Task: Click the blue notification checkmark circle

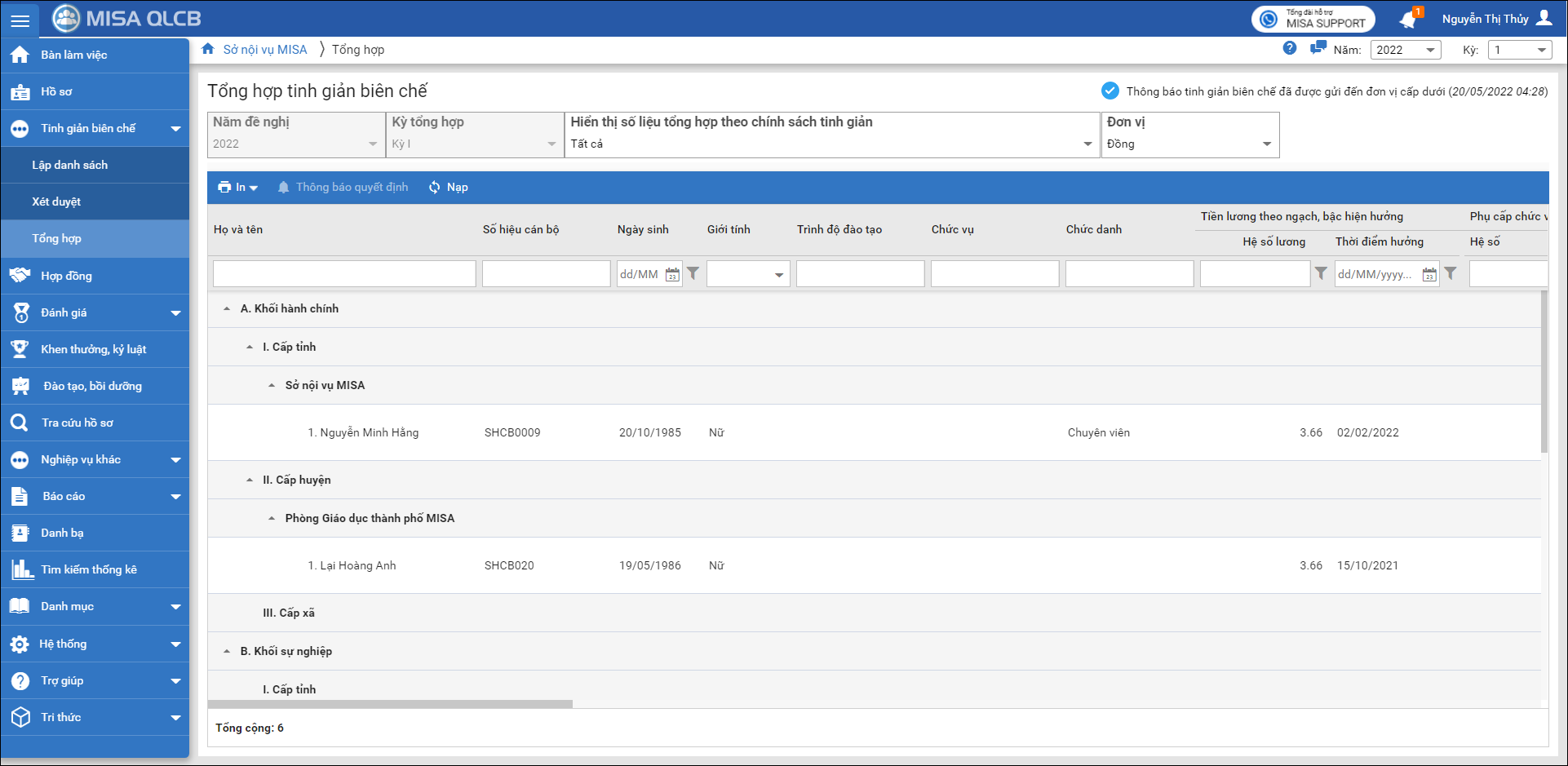Action: (1110, 91)
